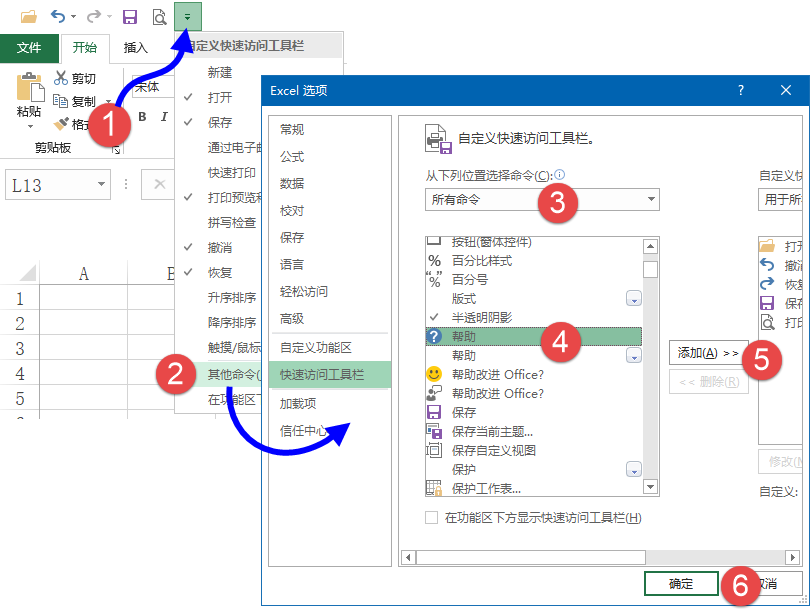Click the Print Preview icon in quick access toolbar
This screenshot has width=812, height=612.
point(159,17)
